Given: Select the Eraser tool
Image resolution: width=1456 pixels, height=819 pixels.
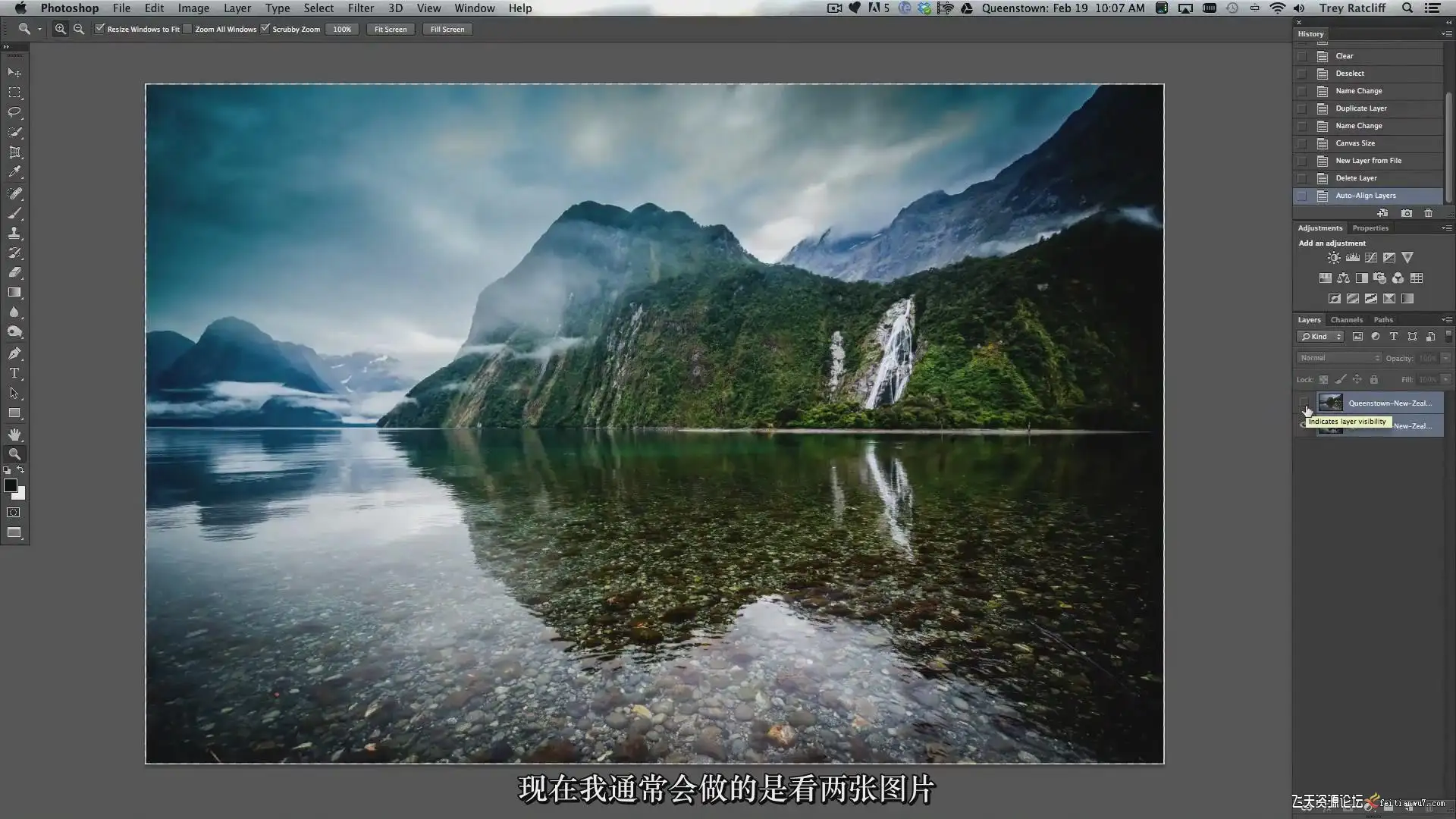Looking at the screenshot, I should coord(14,272).
